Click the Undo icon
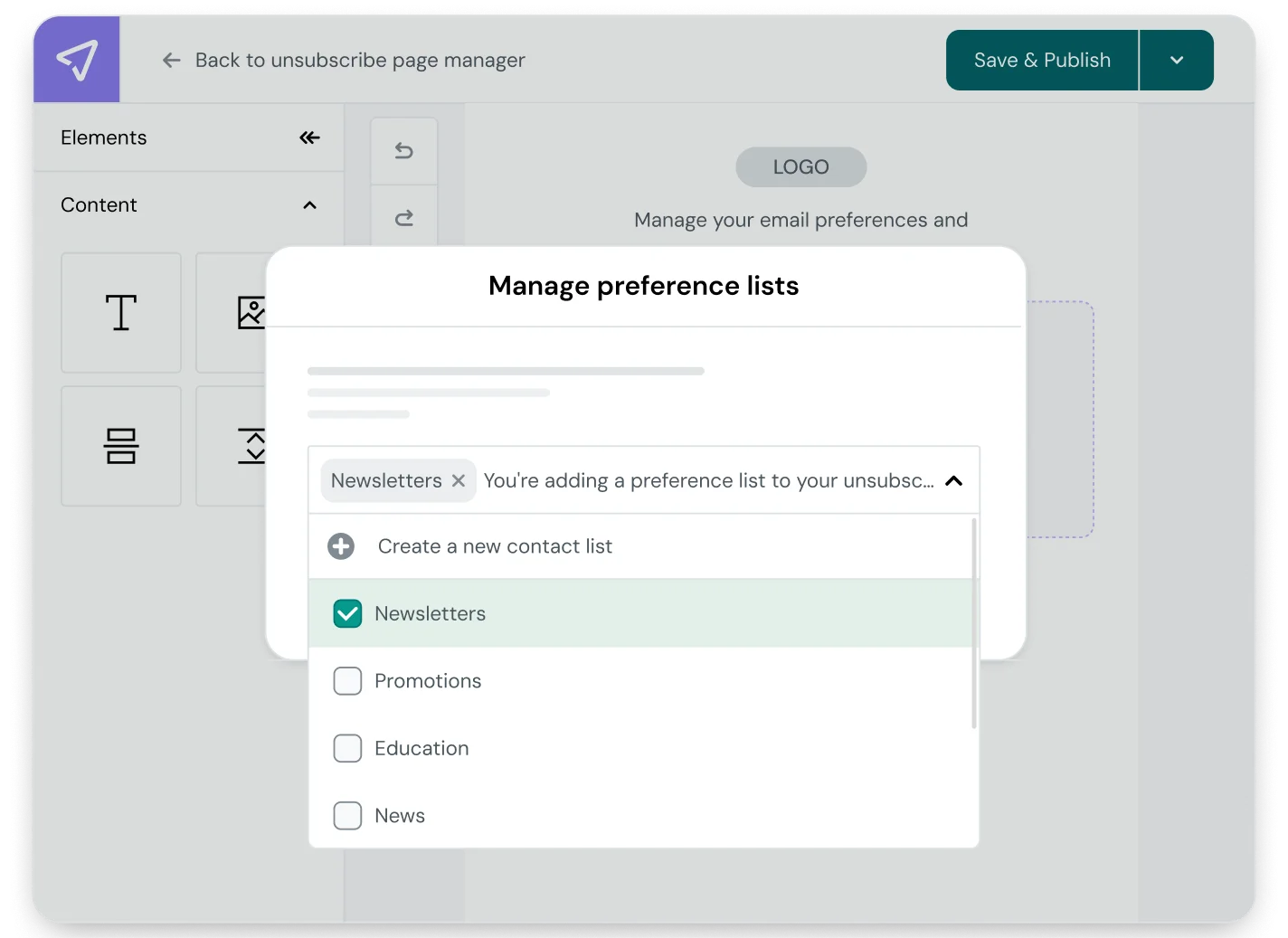Viewport: 1288px width, 938px height. (403, 150)
